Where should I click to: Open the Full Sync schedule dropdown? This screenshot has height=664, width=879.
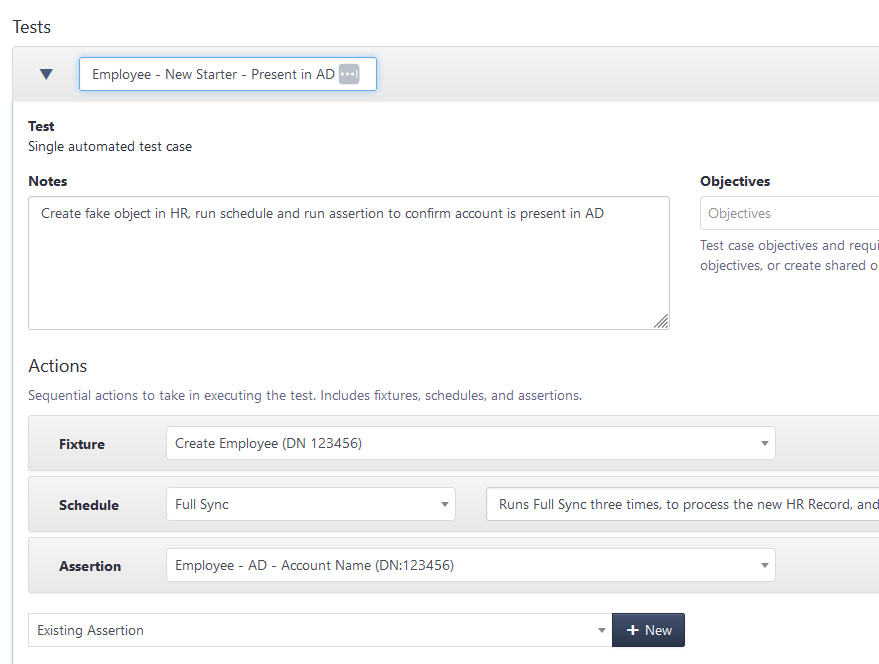click(x=311, y=504)
